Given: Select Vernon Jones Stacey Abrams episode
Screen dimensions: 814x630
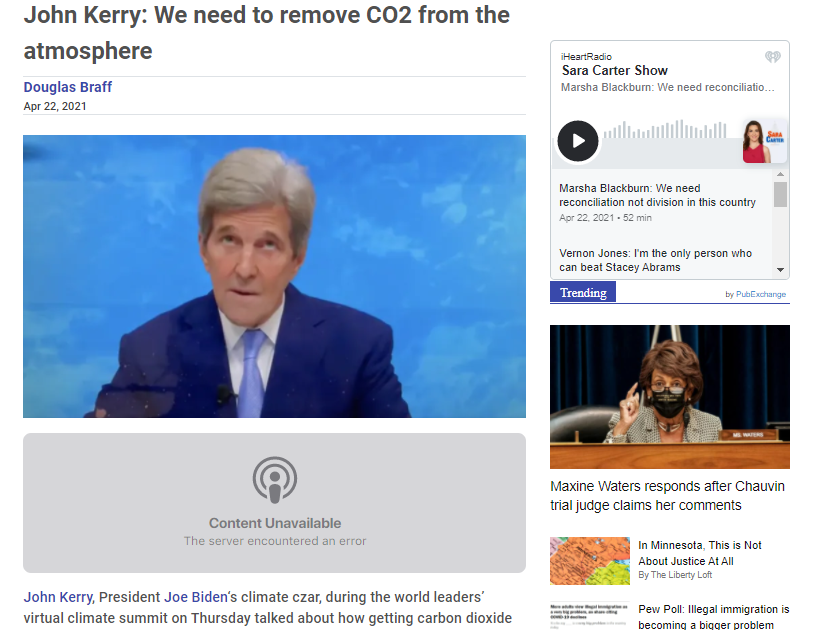Looking at the screenshot, I should tap(655, 260).
